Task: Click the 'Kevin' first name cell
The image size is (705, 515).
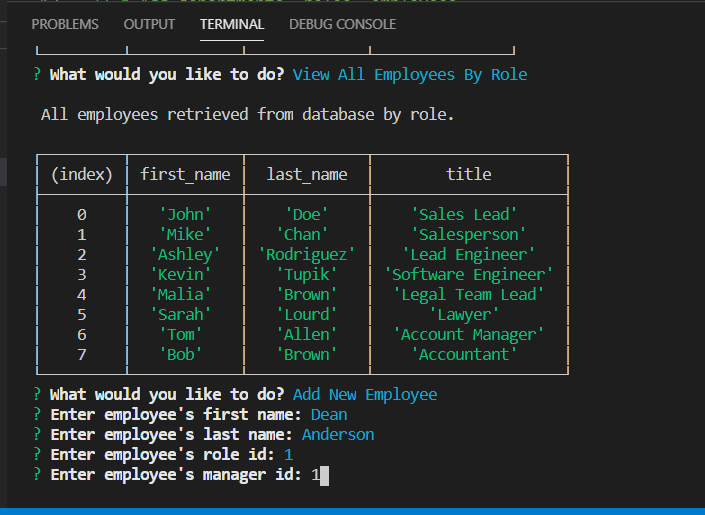Action: [x=181, y=274]
